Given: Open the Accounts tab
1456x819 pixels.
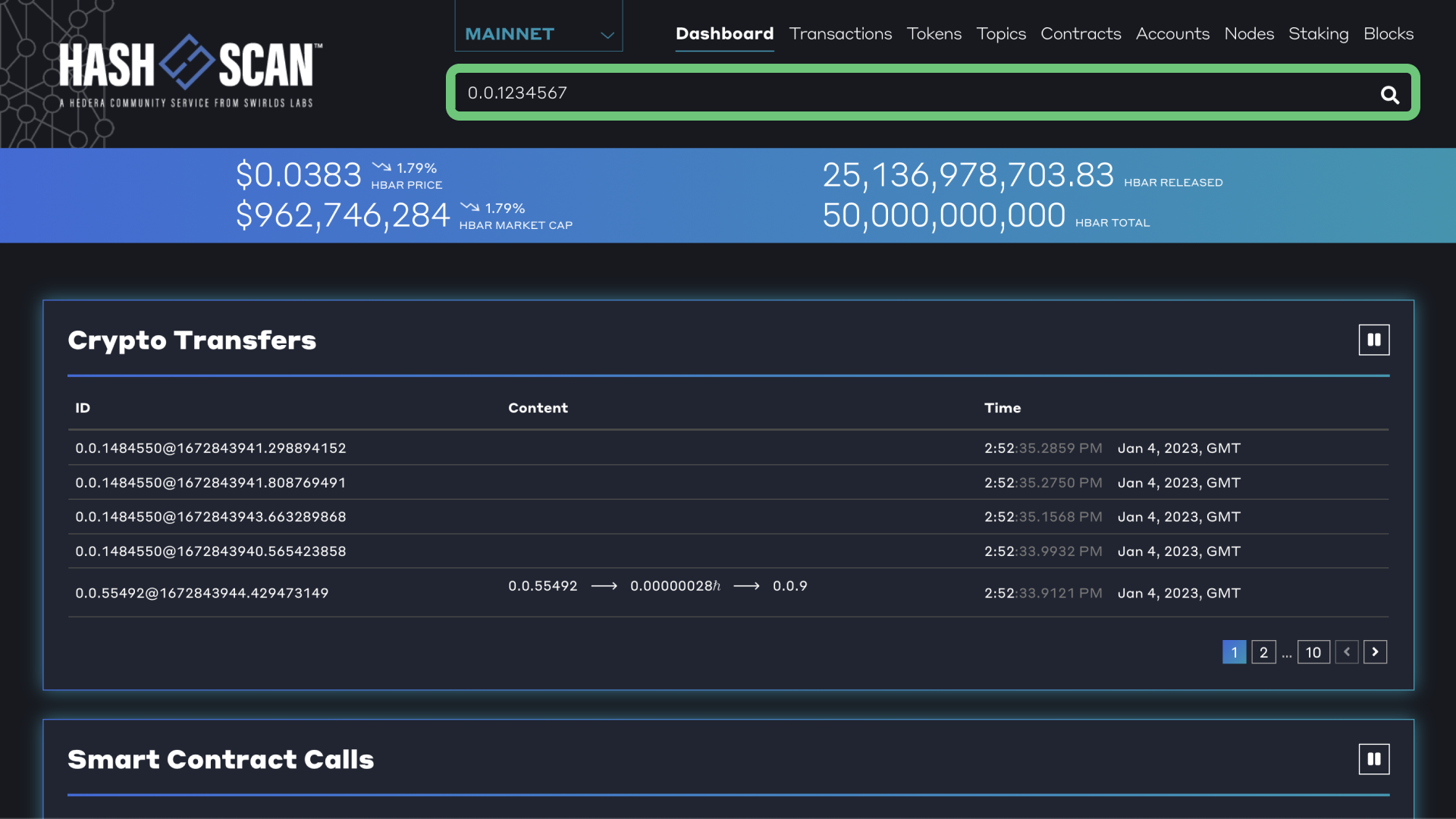Looking at the screenshot, I should tap(1172, 34).
